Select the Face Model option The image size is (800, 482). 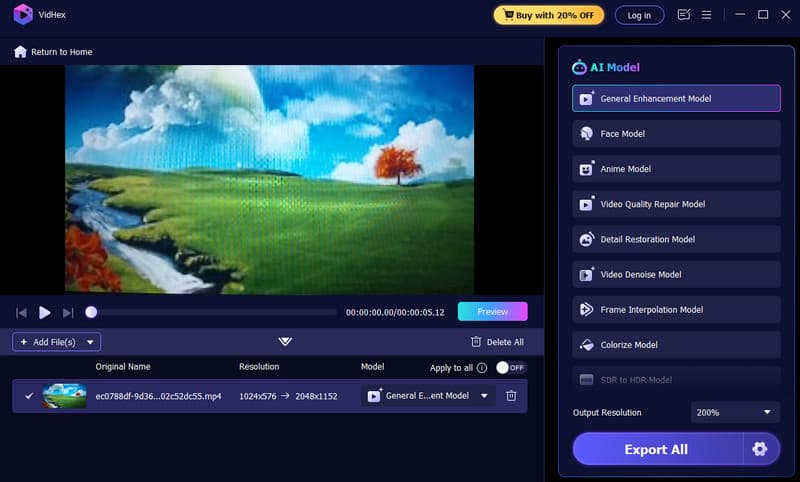tap(676, 134)
